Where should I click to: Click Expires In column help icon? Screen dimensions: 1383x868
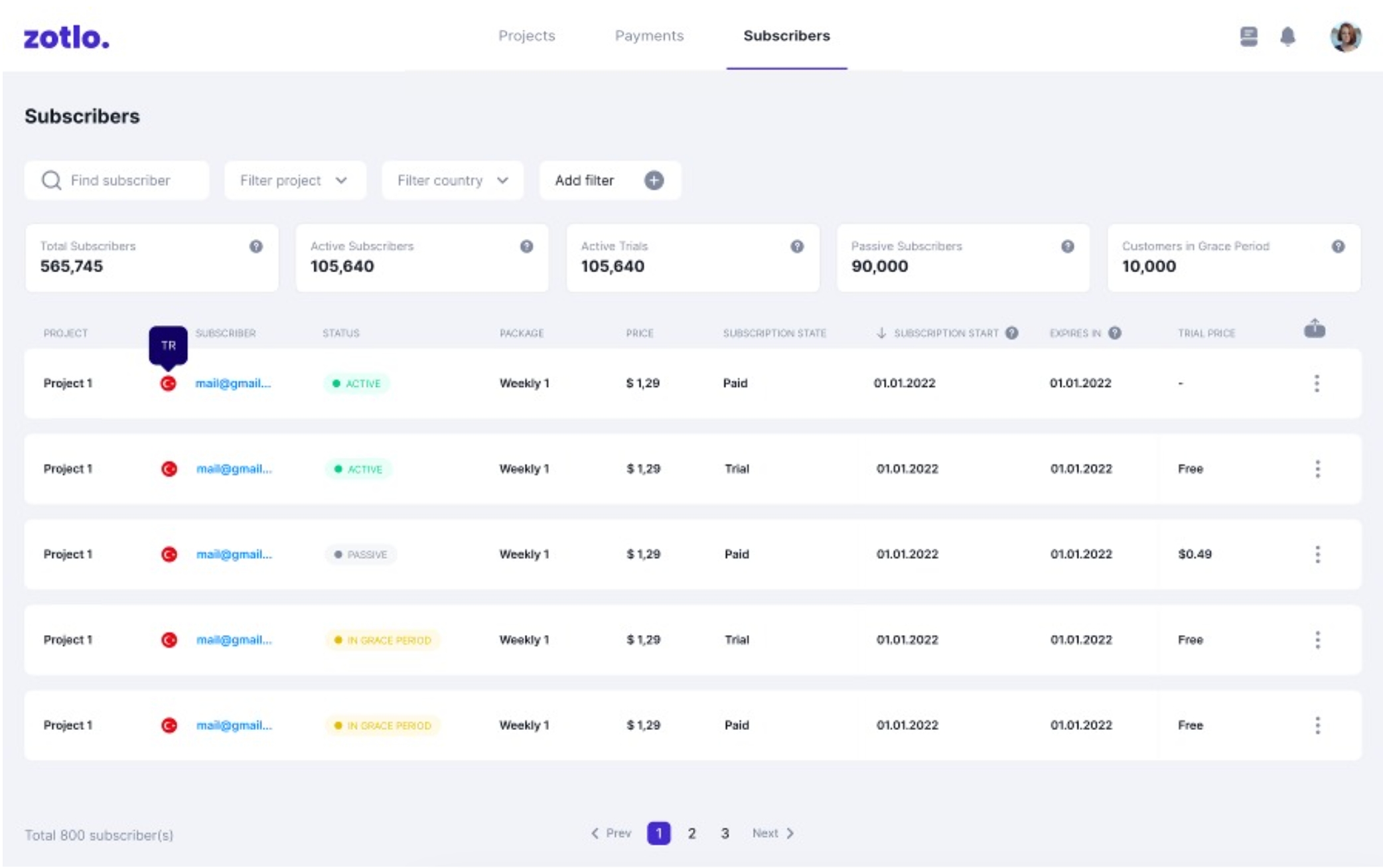point(1115,333)
